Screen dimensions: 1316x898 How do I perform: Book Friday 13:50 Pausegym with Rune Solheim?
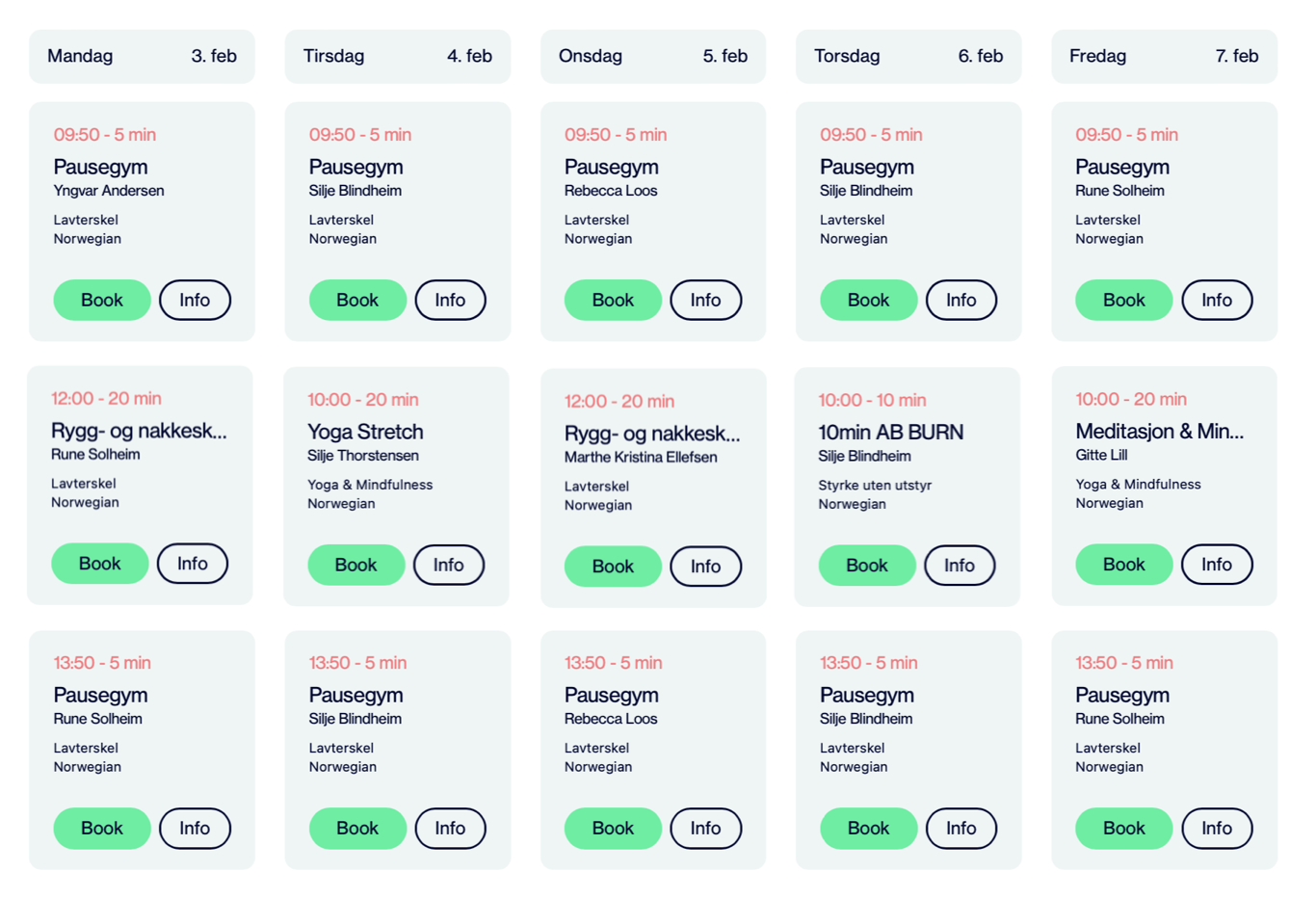[1123, 829]
